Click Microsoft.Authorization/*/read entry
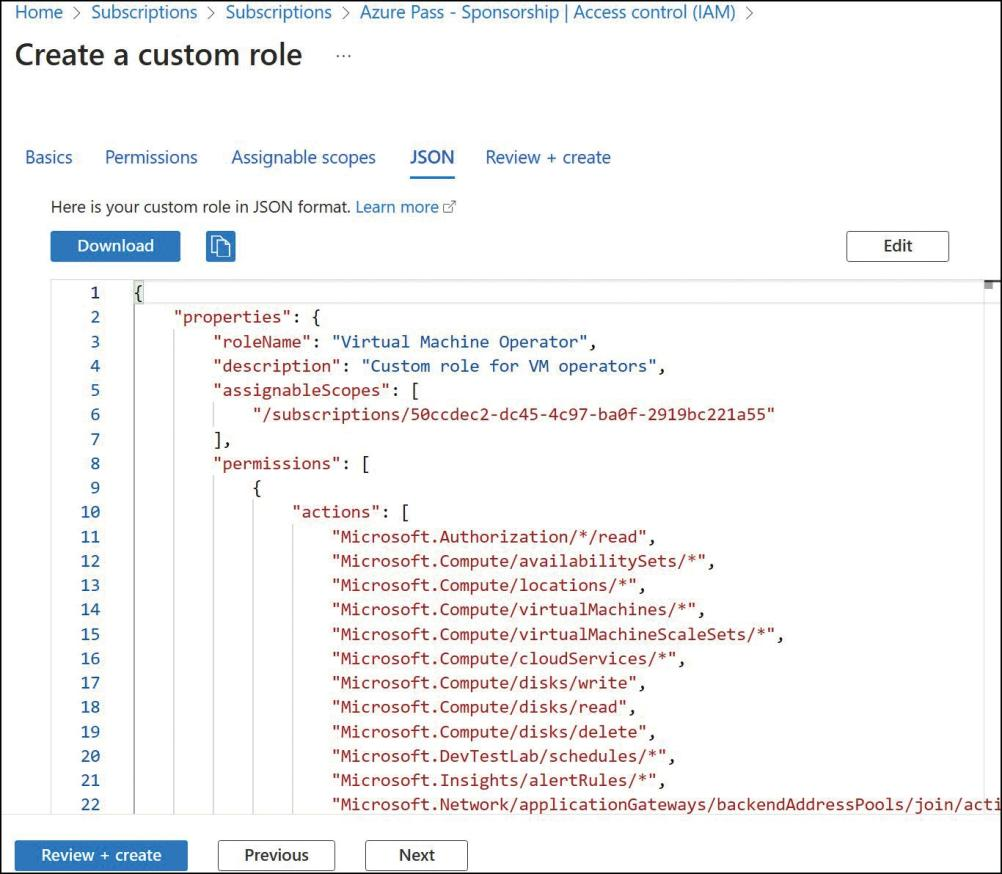The height and width of the screenshot is (874, 1002). pyautogui.click(x=489, y=537)
